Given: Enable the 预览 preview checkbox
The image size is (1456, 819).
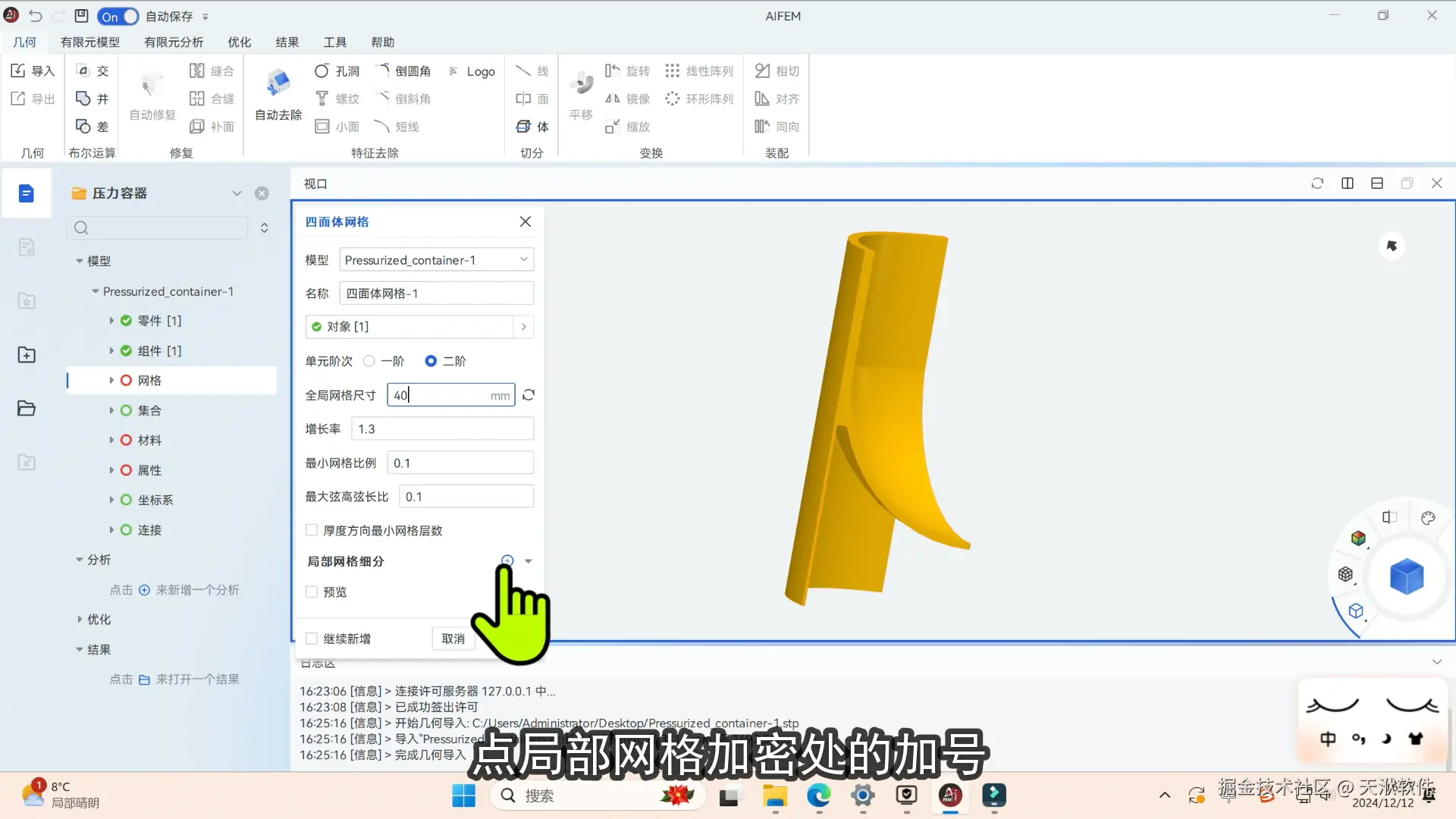Looking at the screenshot, I should click(x=312, y=591).
